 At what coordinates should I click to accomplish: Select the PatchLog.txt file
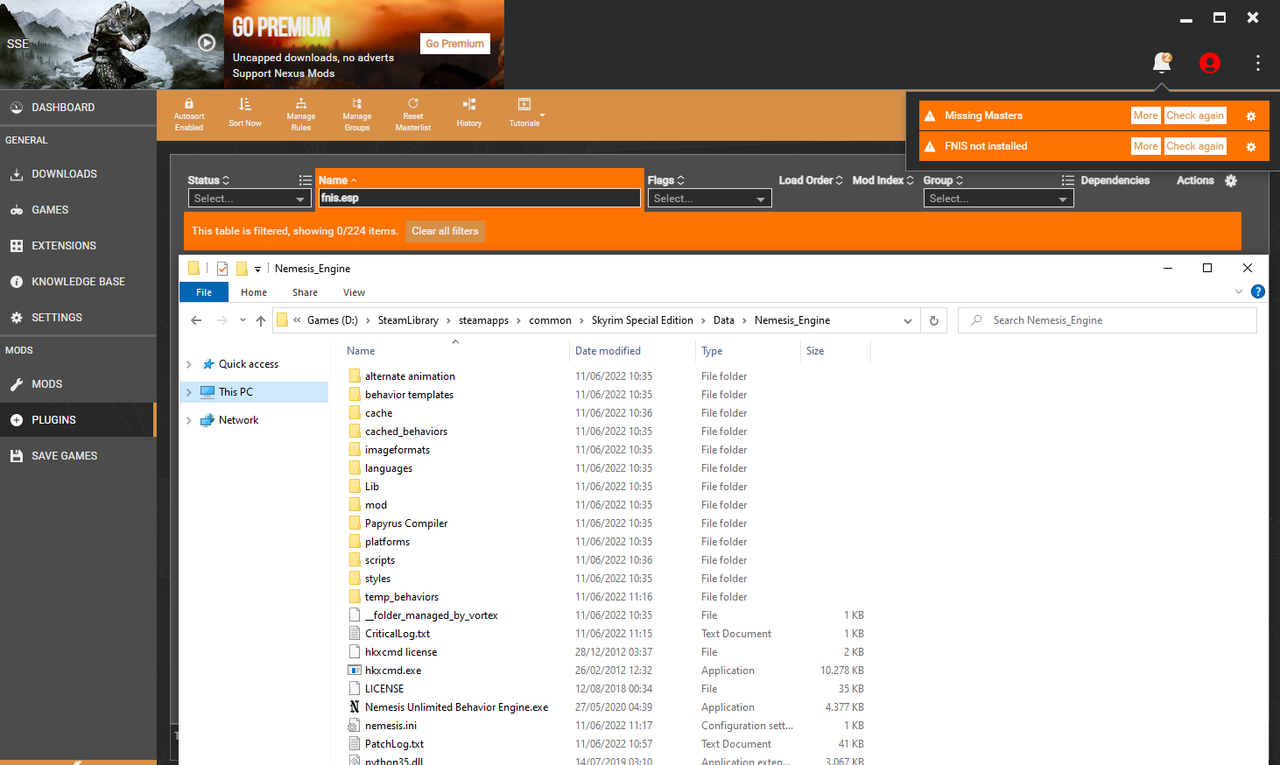pyautogui.click(x=394, y=744)
